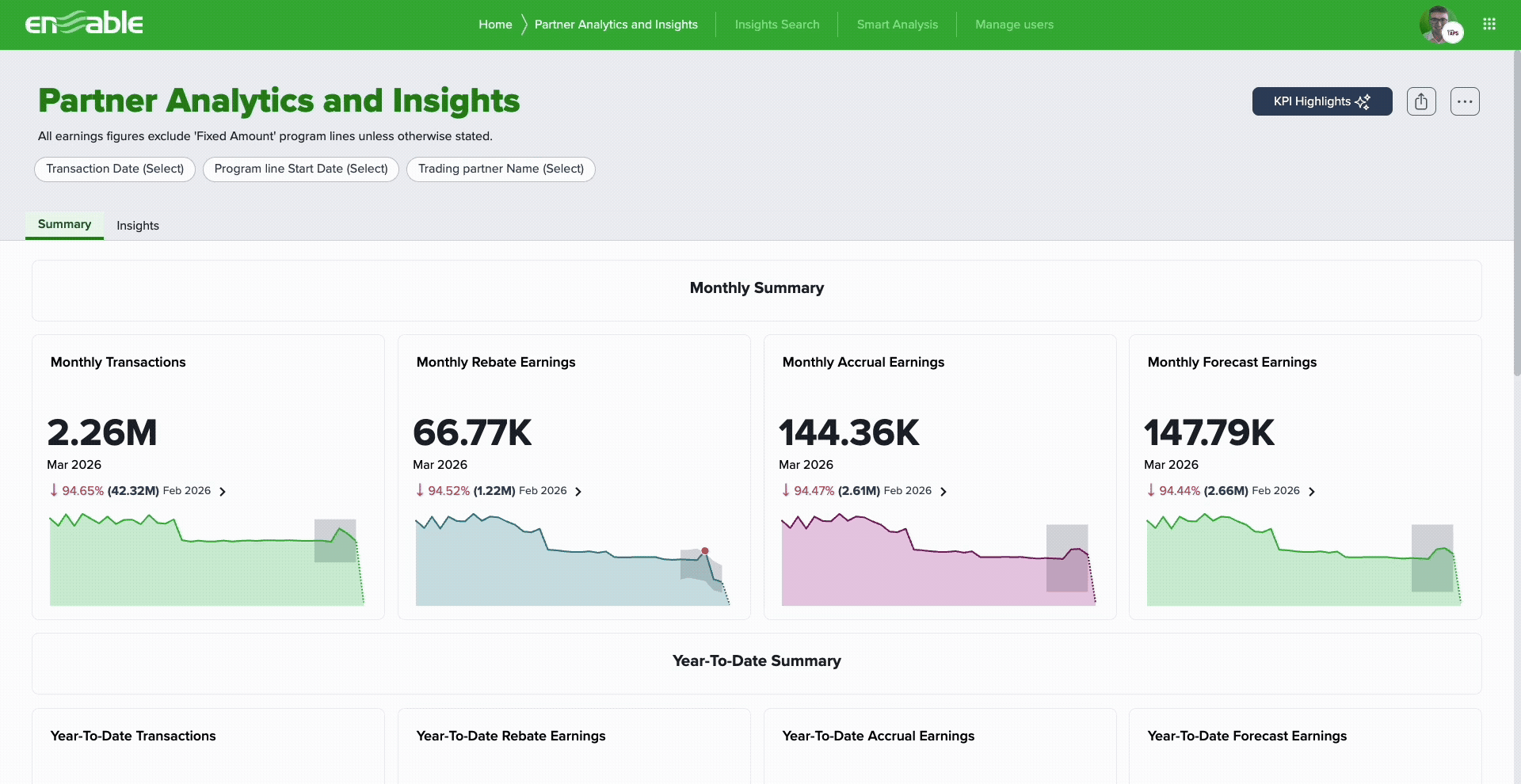This screenshot has width=1521, height=784.
Task: Open the three-dots more options menu
Action: pos(1465,101)
